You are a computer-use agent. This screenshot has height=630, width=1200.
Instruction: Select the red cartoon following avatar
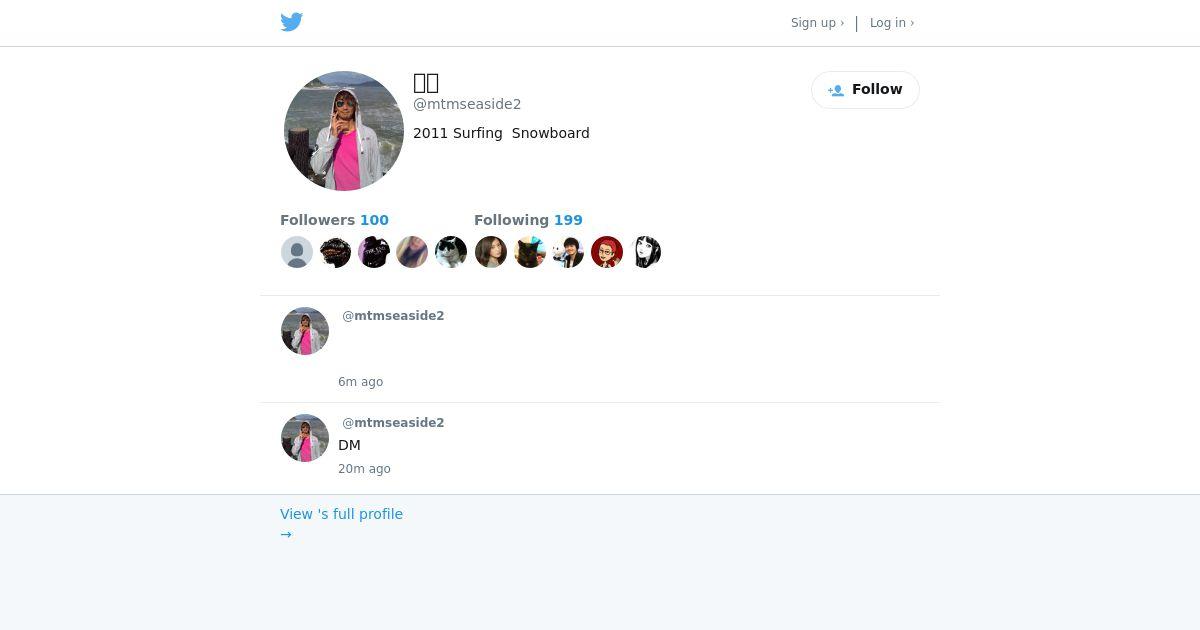pyautogui.click(x=607, y=252)
